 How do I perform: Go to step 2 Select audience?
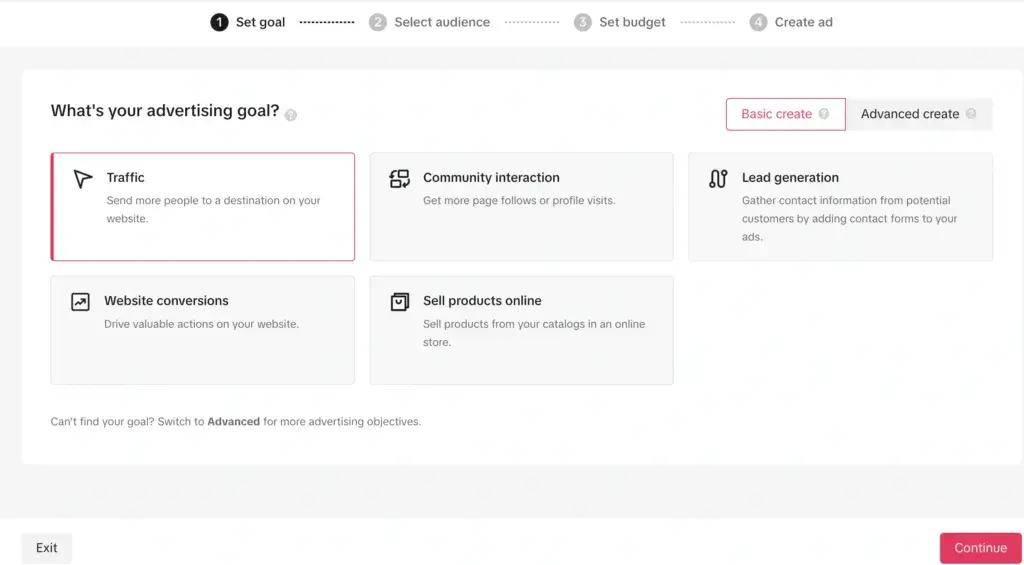pos(430,22)
